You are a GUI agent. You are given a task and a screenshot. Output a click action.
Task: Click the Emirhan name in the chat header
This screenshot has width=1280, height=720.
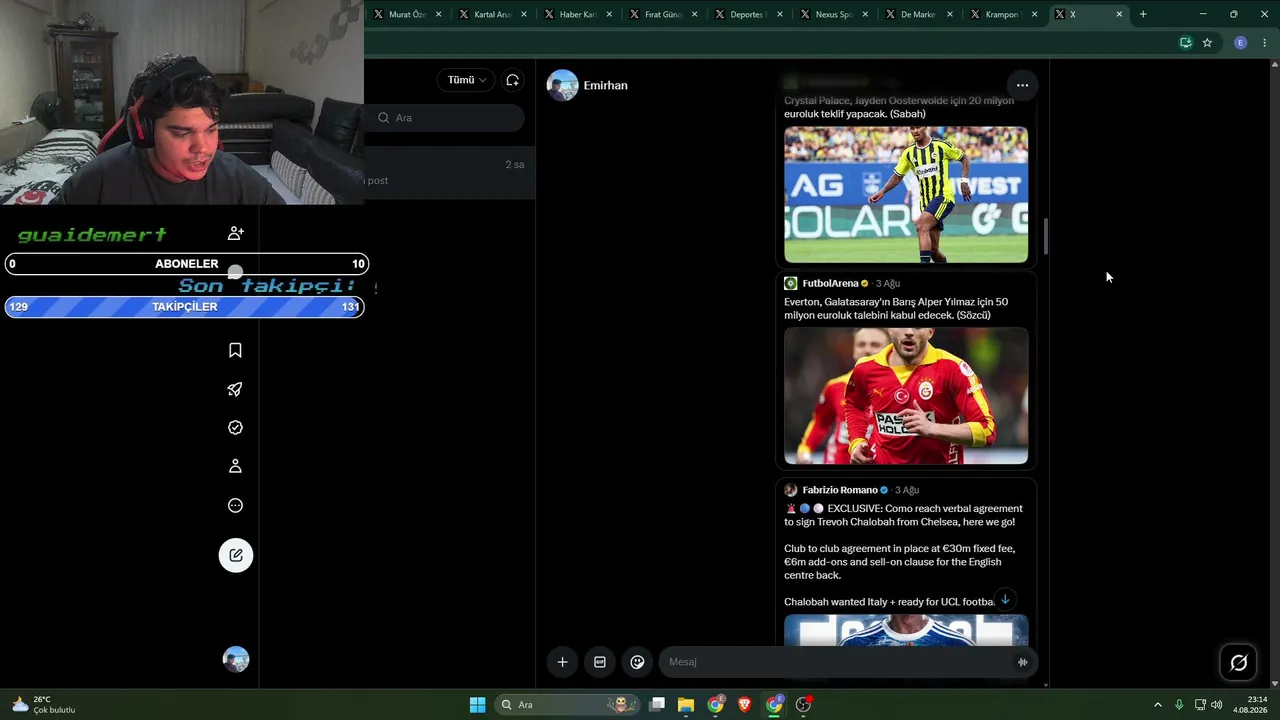pos(606,85)
